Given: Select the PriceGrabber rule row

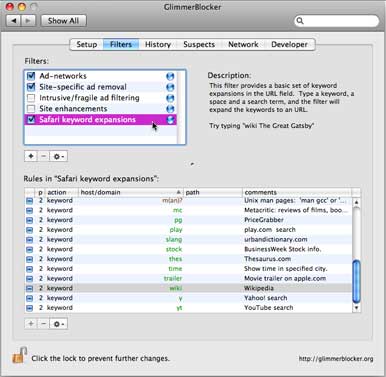Looking at the screenshot, I should click(x=188, y=220).
